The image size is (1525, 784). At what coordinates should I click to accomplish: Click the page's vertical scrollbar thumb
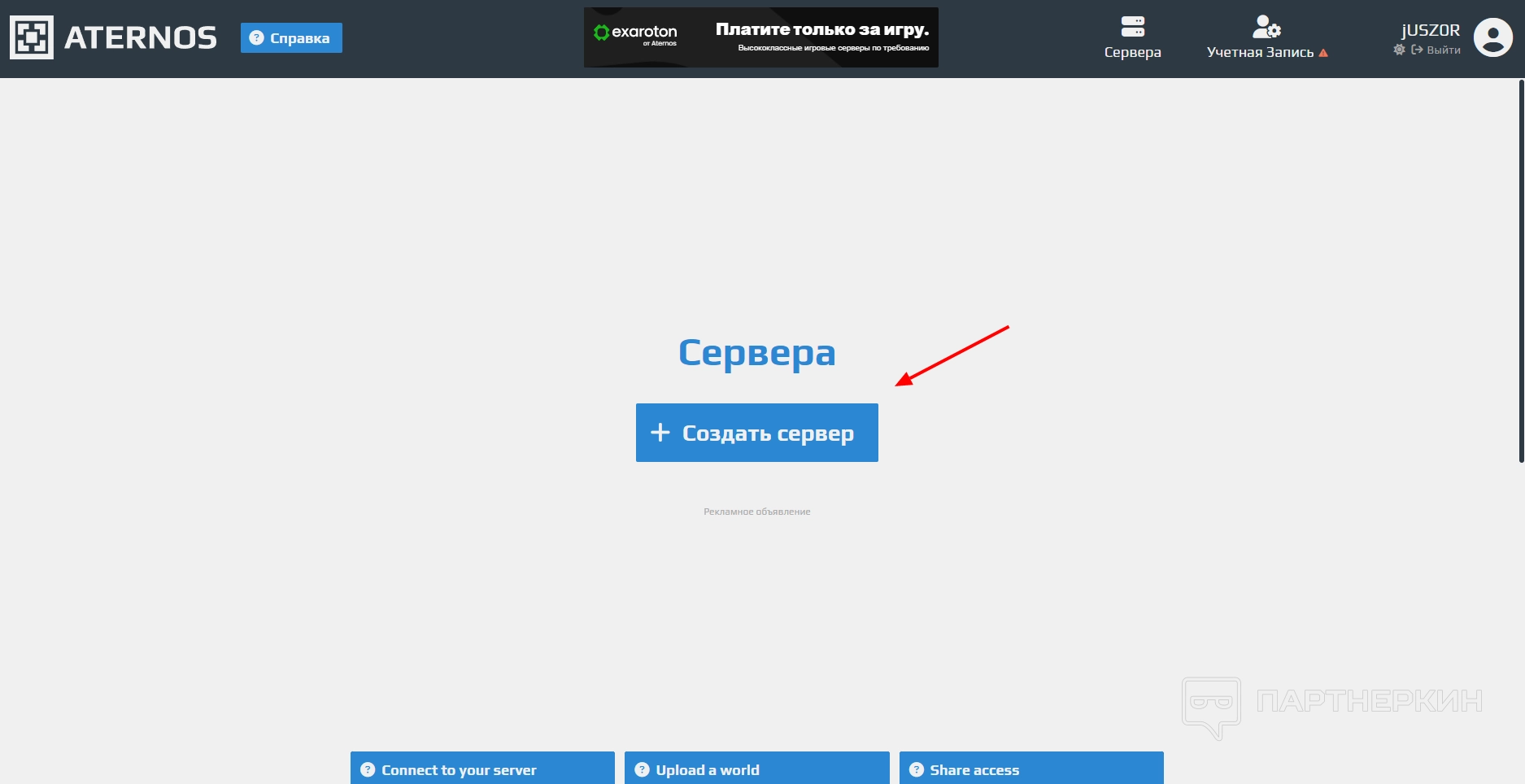click(x=1521, y=271)
